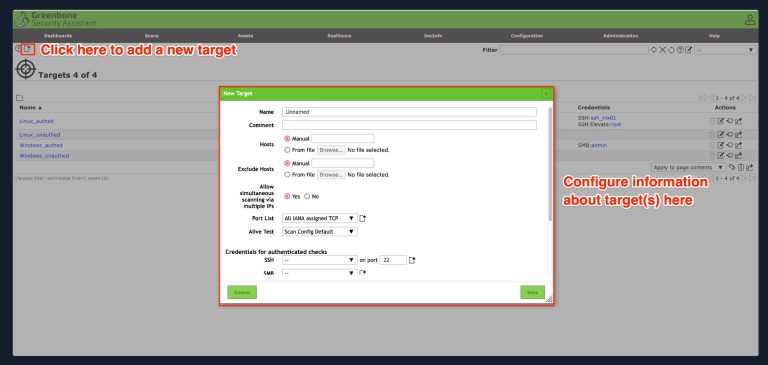768x365 pixels.
Task: Create new port list icon beside Port List
Action: pos(362,218)
